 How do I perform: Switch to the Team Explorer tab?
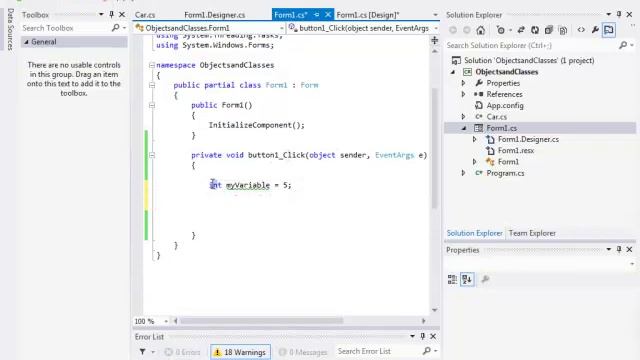pos(532,233)
